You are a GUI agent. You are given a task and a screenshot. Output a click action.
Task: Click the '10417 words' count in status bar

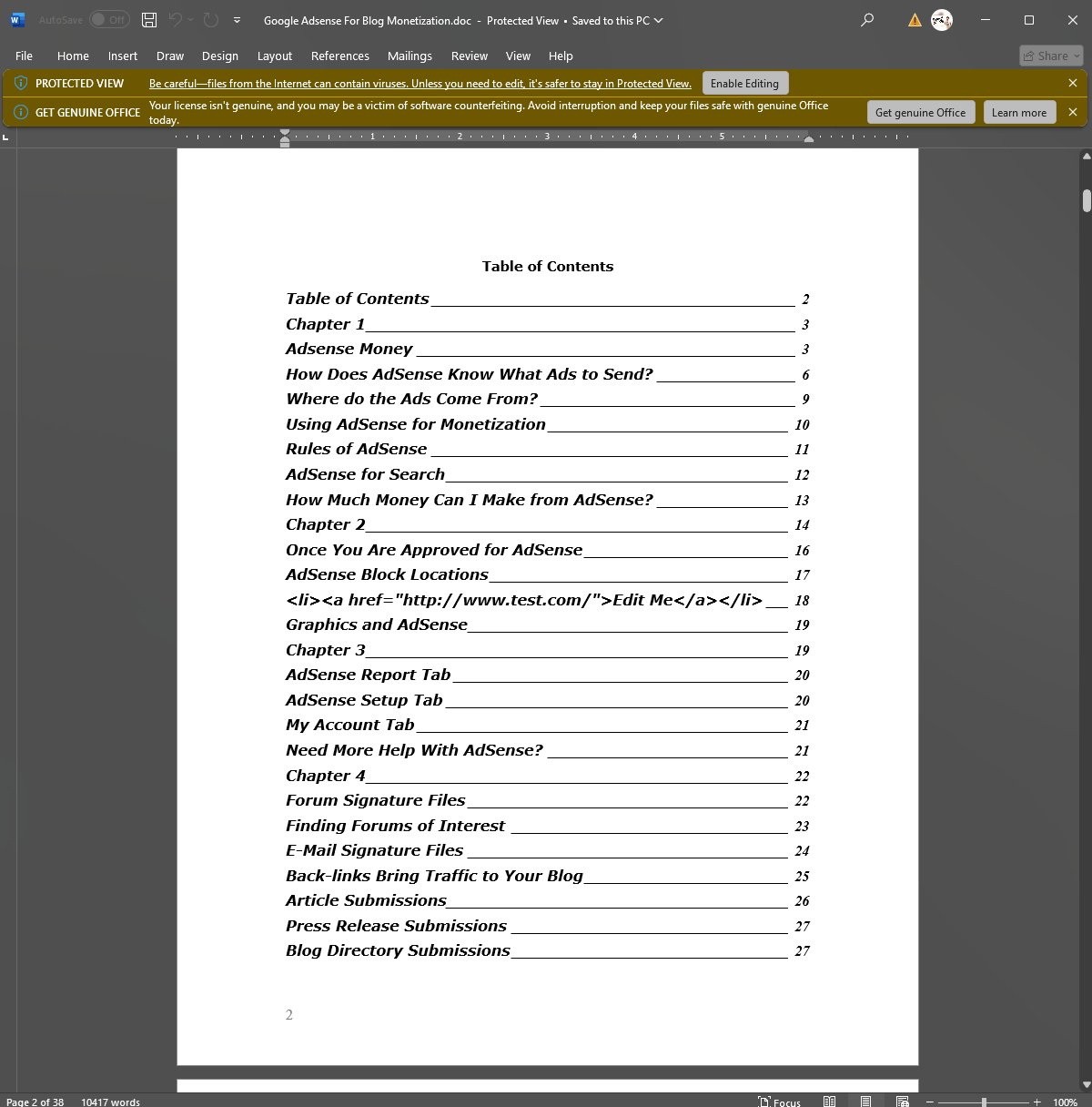[110, 1102]
